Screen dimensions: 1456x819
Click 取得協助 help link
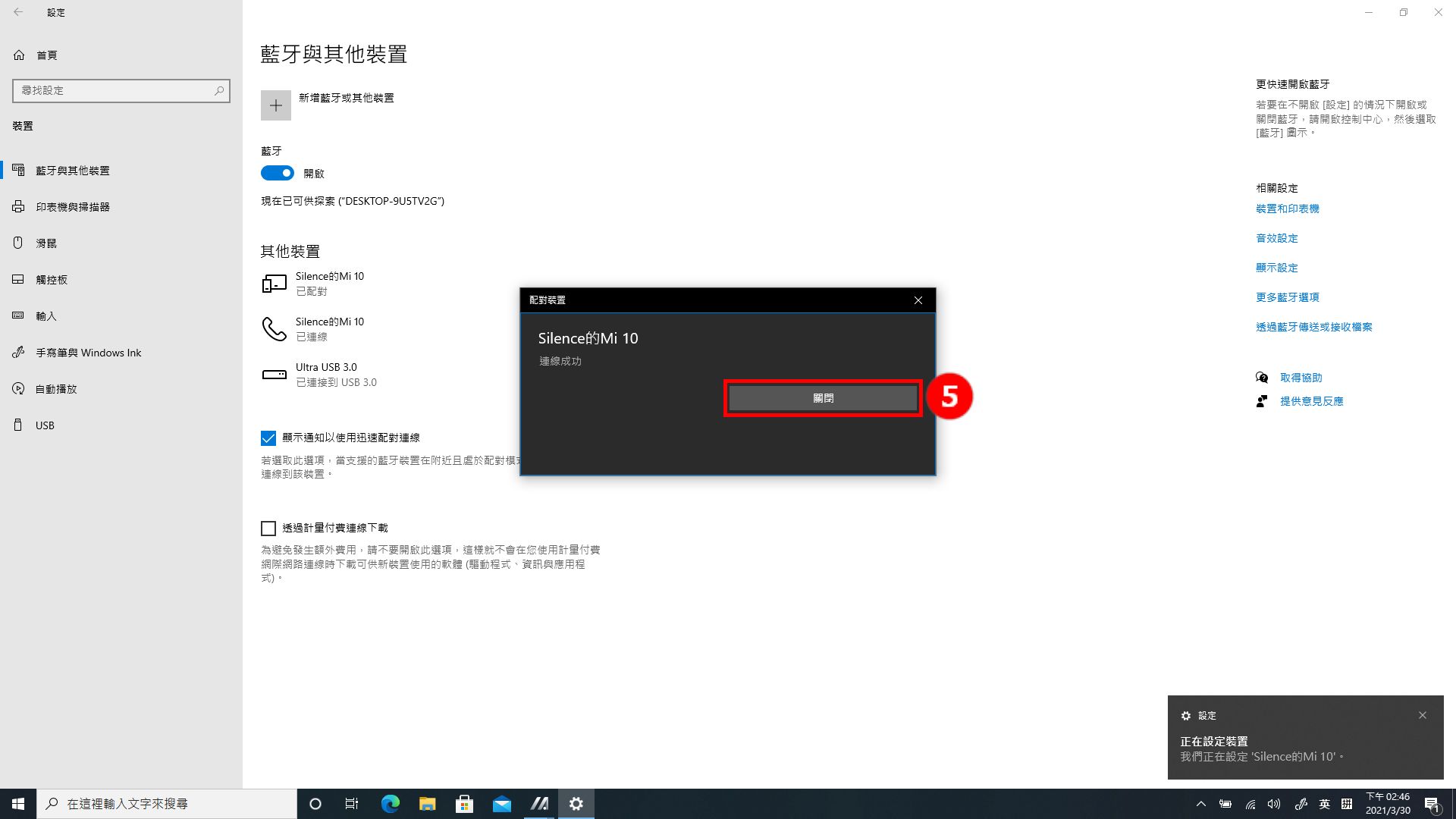1301,378
